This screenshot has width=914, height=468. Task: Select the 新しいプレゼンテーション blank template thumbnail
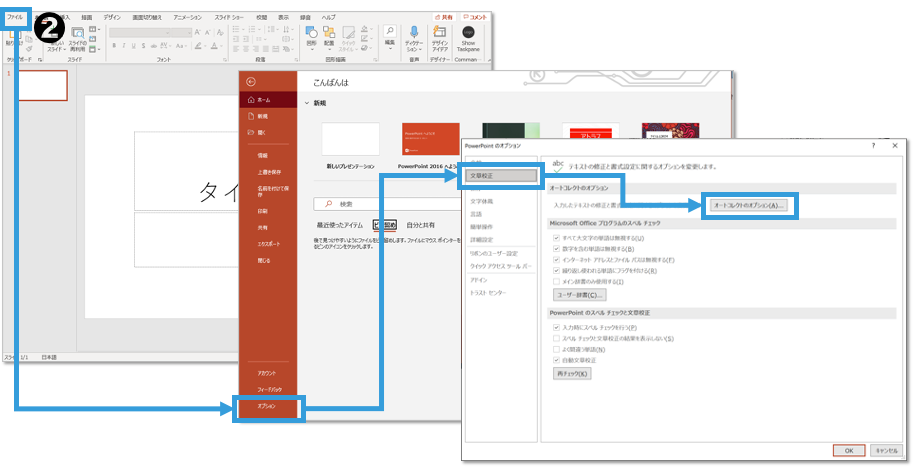point(351,140)
